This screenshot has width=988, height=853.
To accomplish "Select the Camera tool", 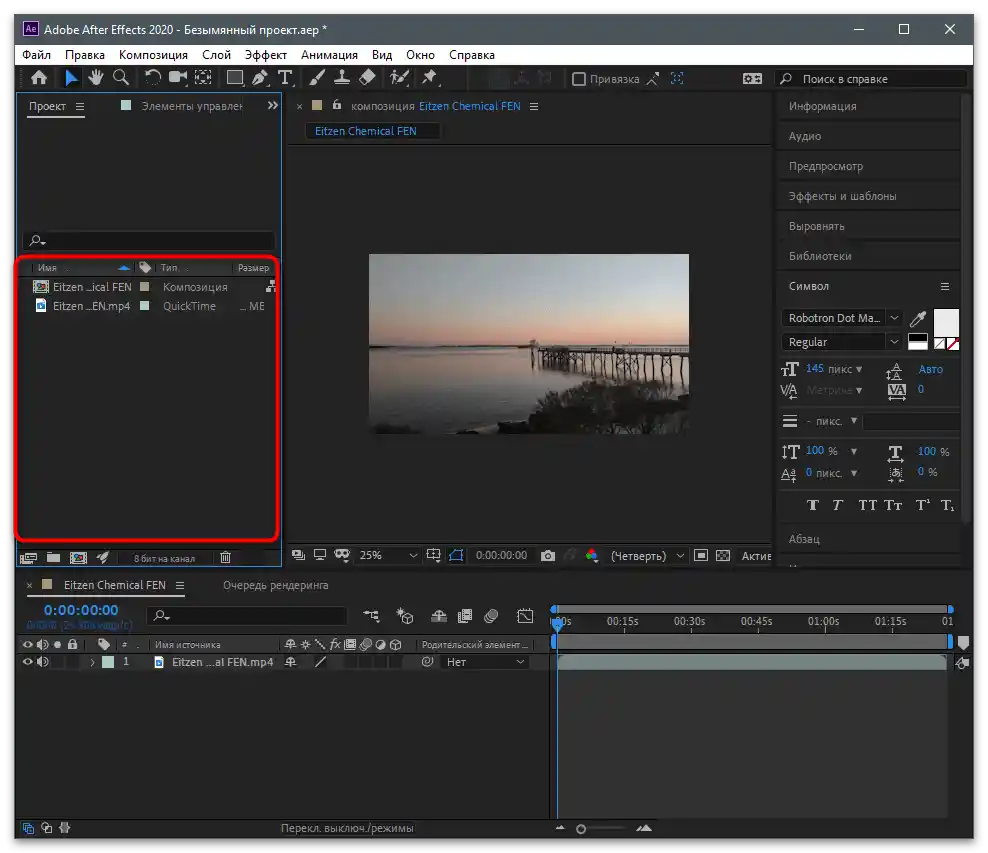I will click(x=178, y=78).
